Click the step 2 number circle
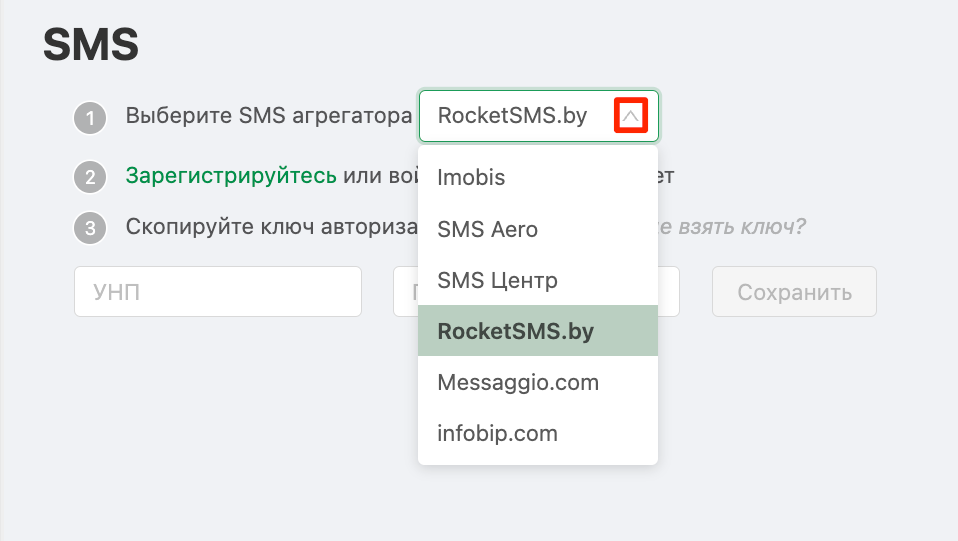 tap(90, 177)
